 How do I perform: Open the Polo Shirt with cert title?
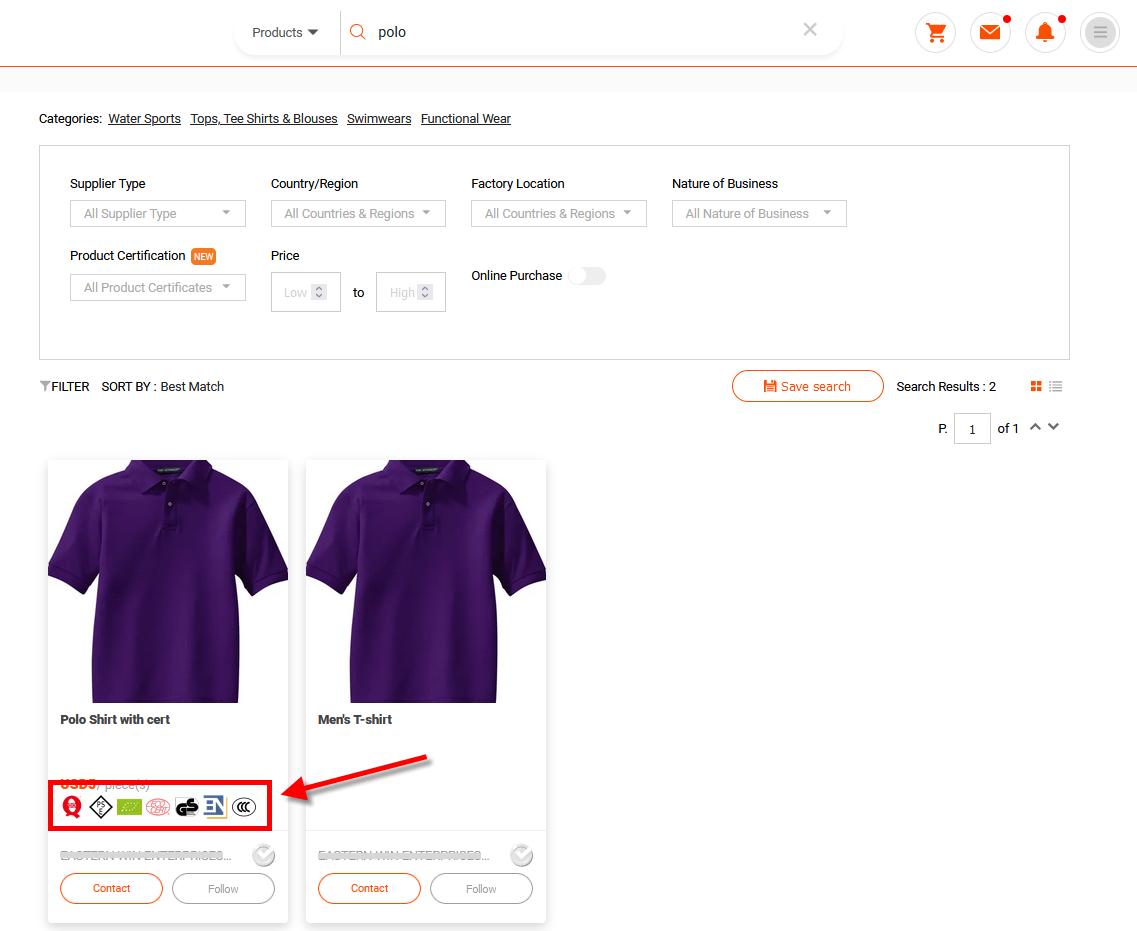(115, 719)
